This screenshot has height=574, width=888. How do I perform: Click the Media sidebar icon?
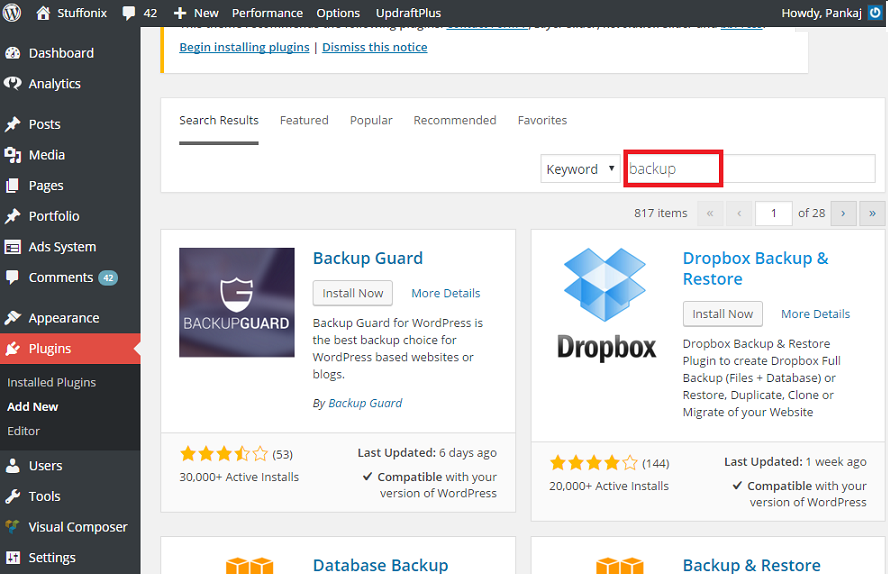point(12,155)
